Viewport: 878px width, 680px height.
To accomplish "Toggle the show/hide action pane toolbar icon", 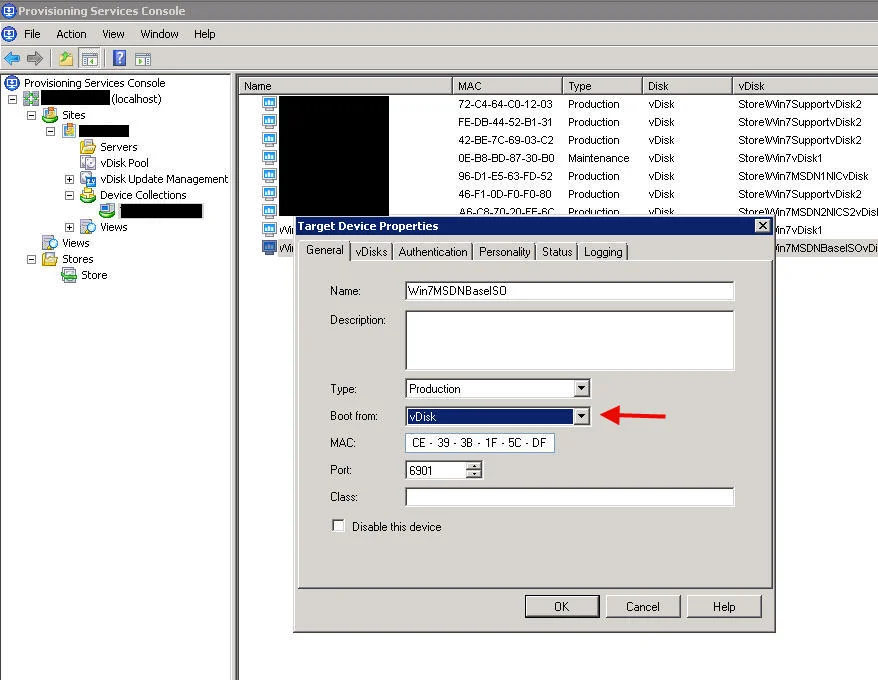I will point(143,59).
